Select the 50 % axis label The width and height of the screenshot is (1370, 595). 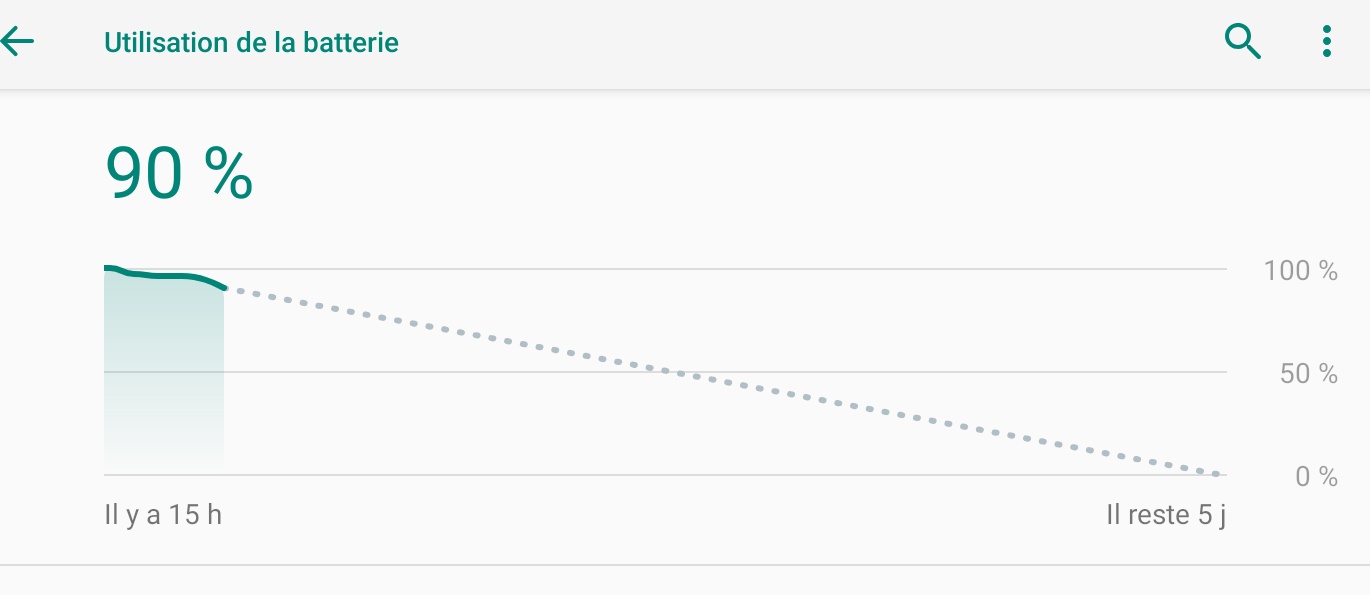click(x=1308, y=374)
